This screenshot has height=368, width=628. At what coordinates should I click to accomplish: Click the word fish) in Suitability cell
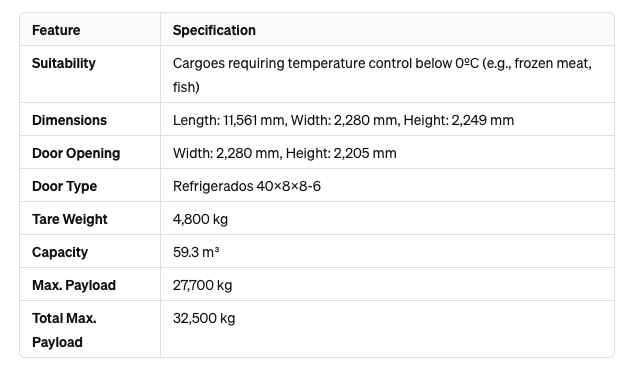point(186,87)
